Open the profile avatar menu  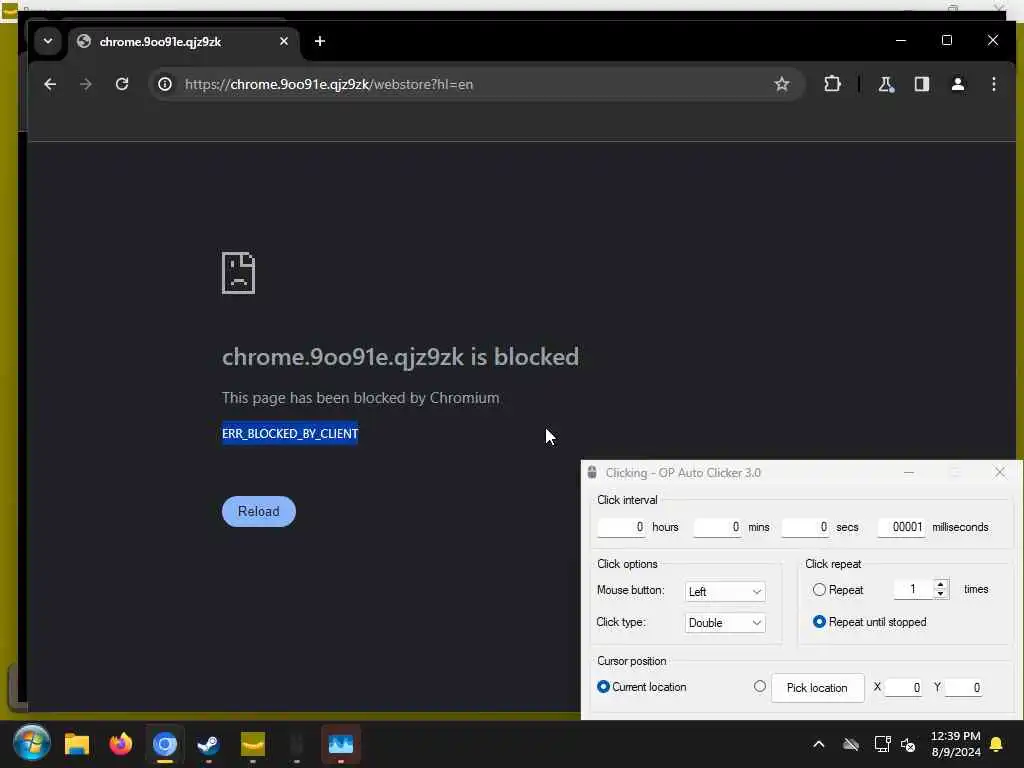point(957,84)
